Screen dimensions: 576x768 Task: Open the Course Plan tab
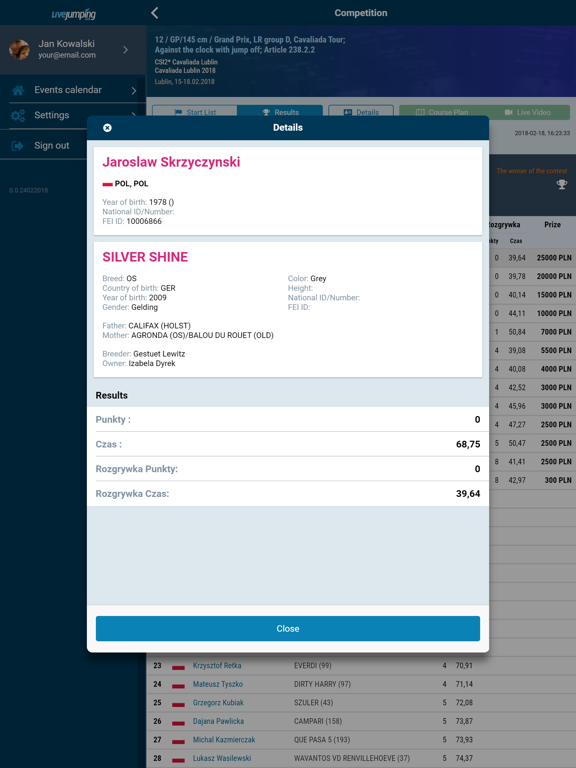pos(442,112)
